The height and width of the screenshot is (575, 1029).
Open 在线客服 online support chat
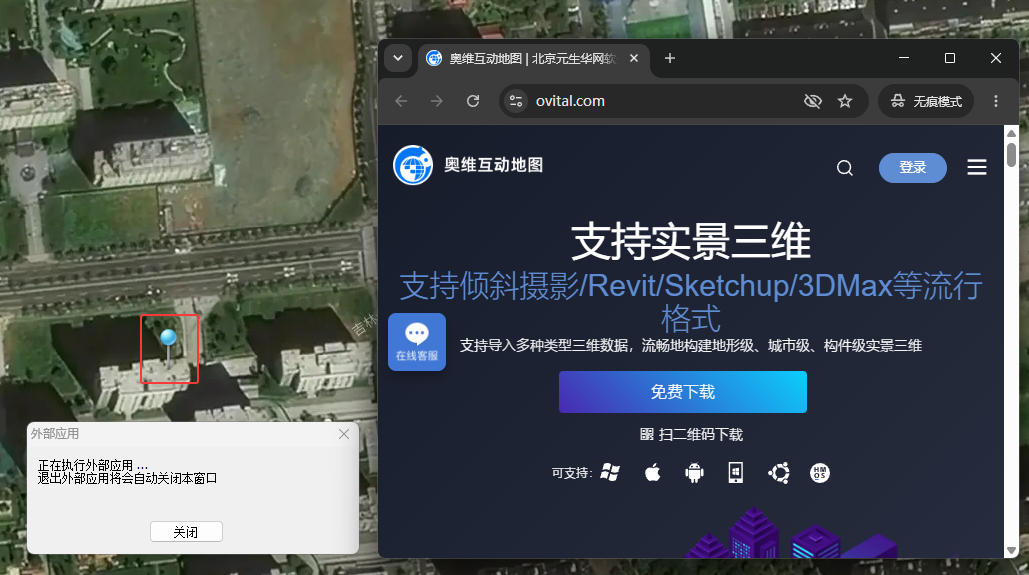coord(417,342)
